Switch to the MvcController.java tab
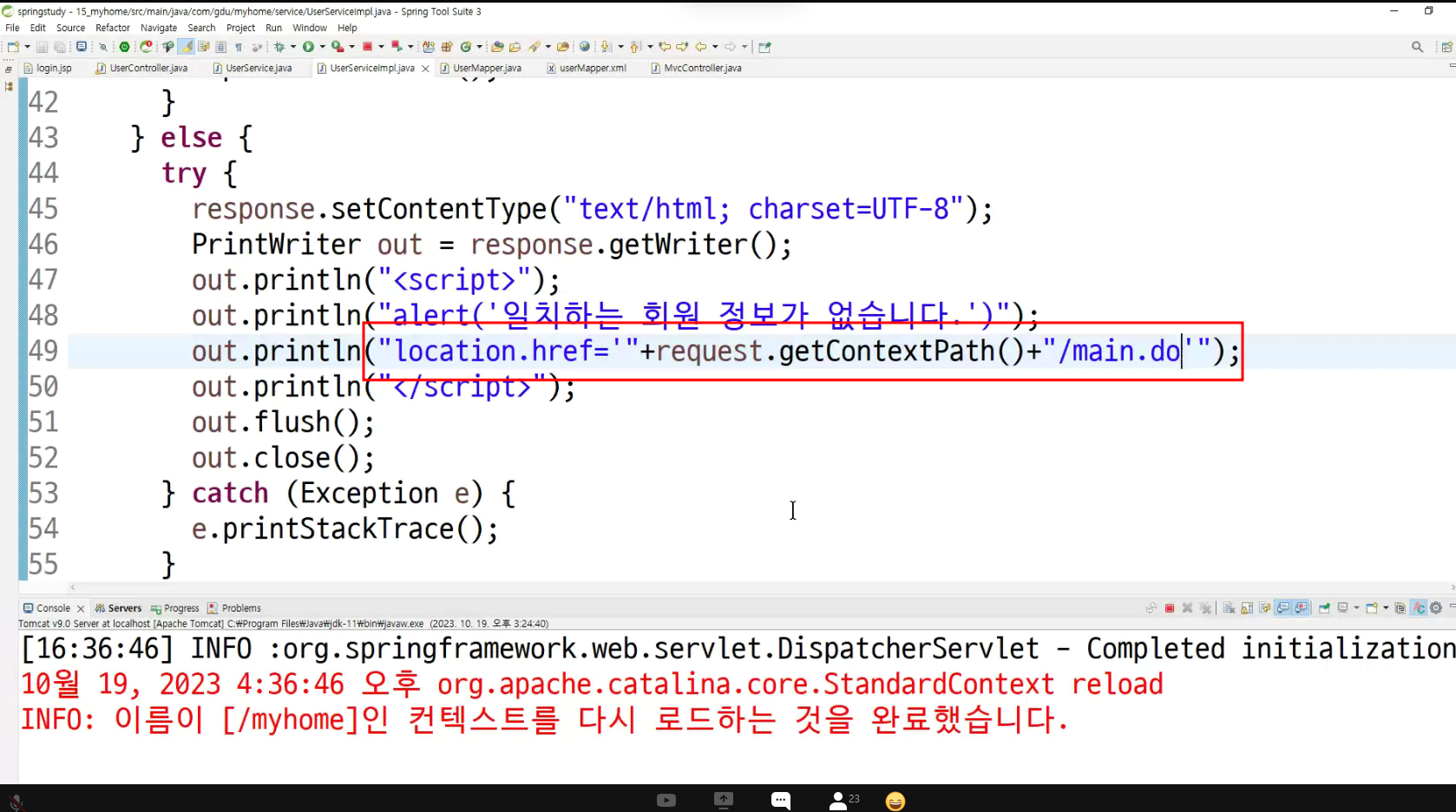The height and width of the screenshot is (812, 1456). pyautogui.click(x=697, y=68)
